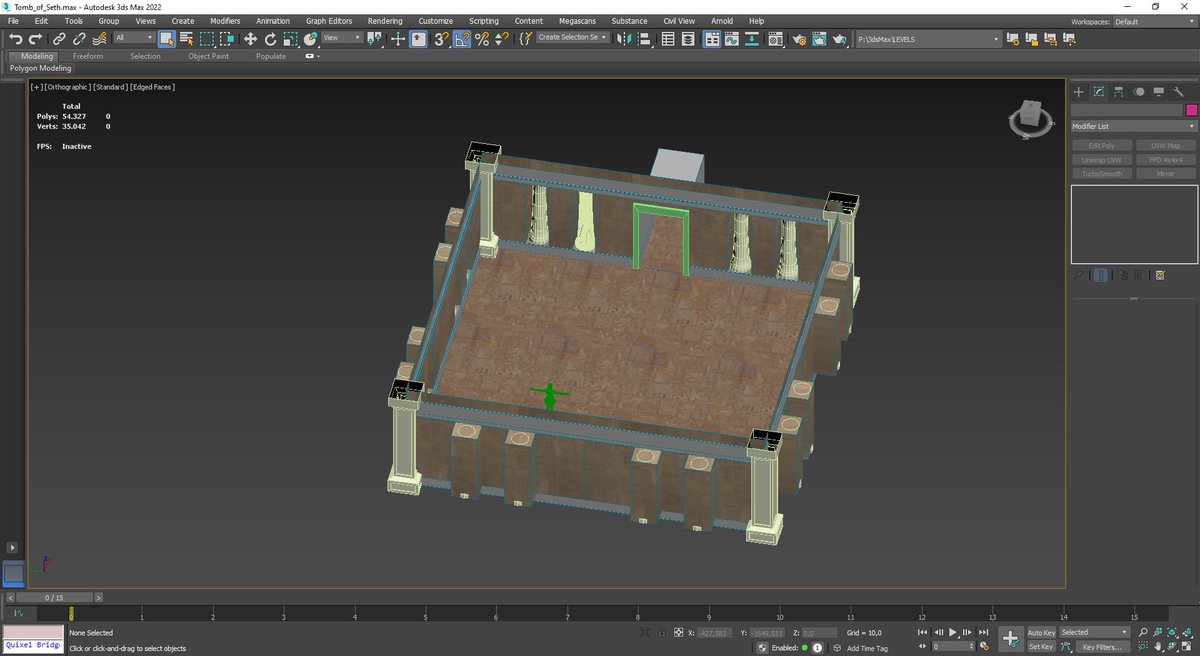Viewport: 1200px width, 656px height.
Task: Open Render Setup dialog
Action: coord(799,38)
